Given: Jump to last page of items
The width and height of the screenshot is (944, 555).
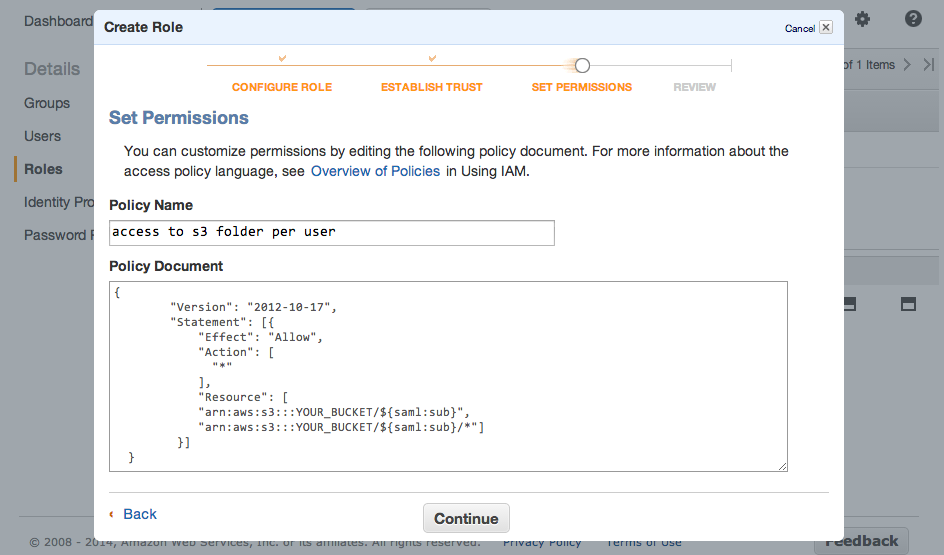Looking at the screenshot, I should pyautogui.click(x=929, y=65).
